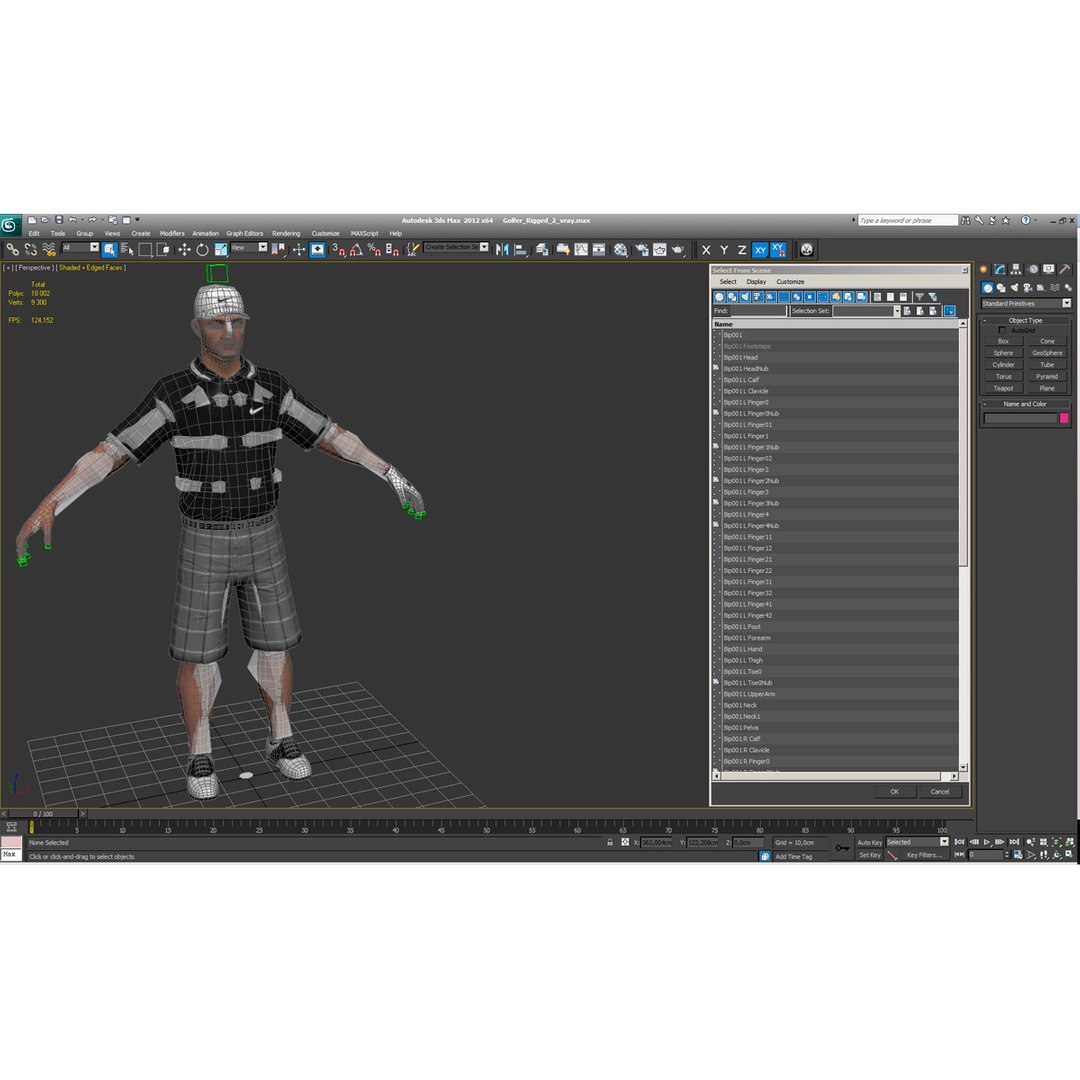1080x1080 pixels.
Task: Click the Select and Link tool
Action: click(x=12, y=249)
